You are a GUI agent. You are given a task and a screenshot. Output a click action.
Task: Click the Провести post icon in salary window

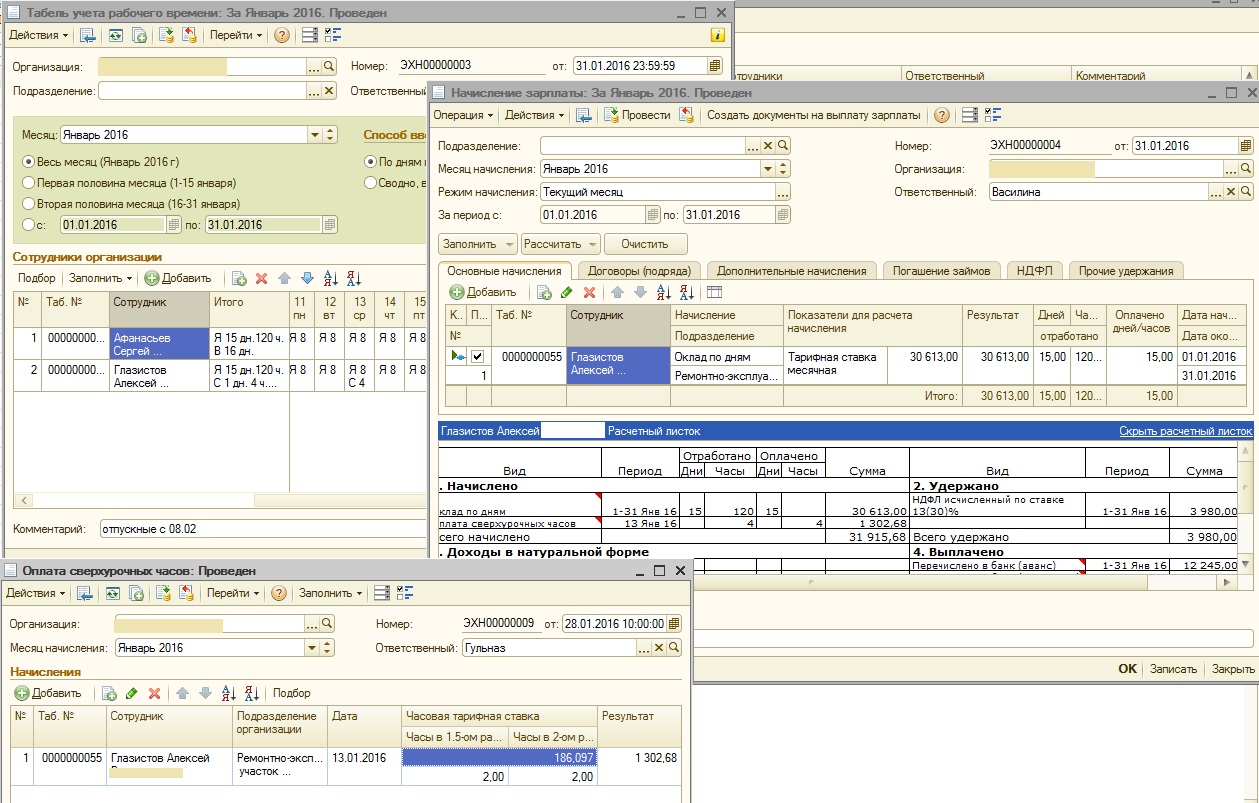(x=612, y=115)
